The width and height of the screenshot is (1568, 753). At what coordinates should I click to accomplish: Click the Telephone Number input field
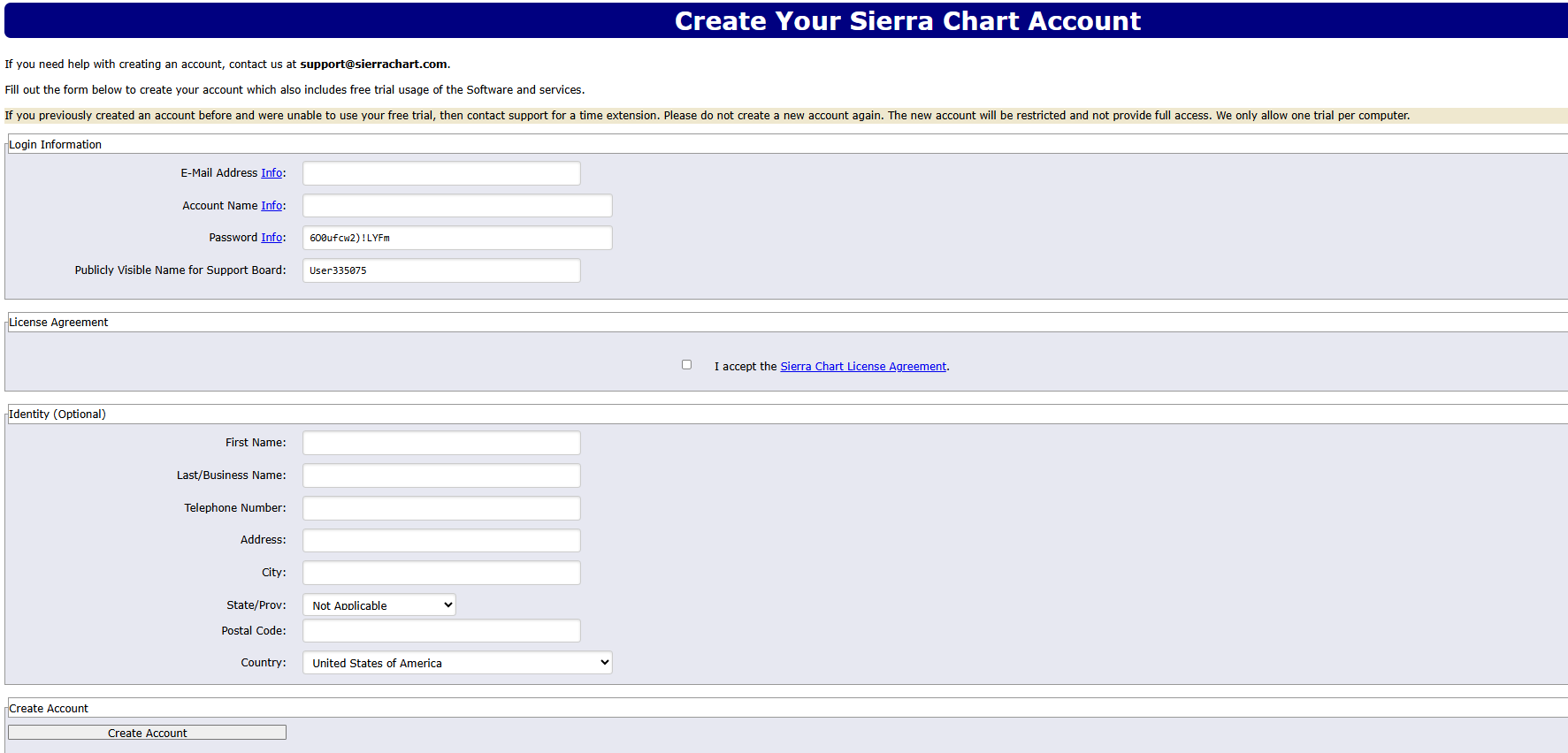(x=441, y=508)
